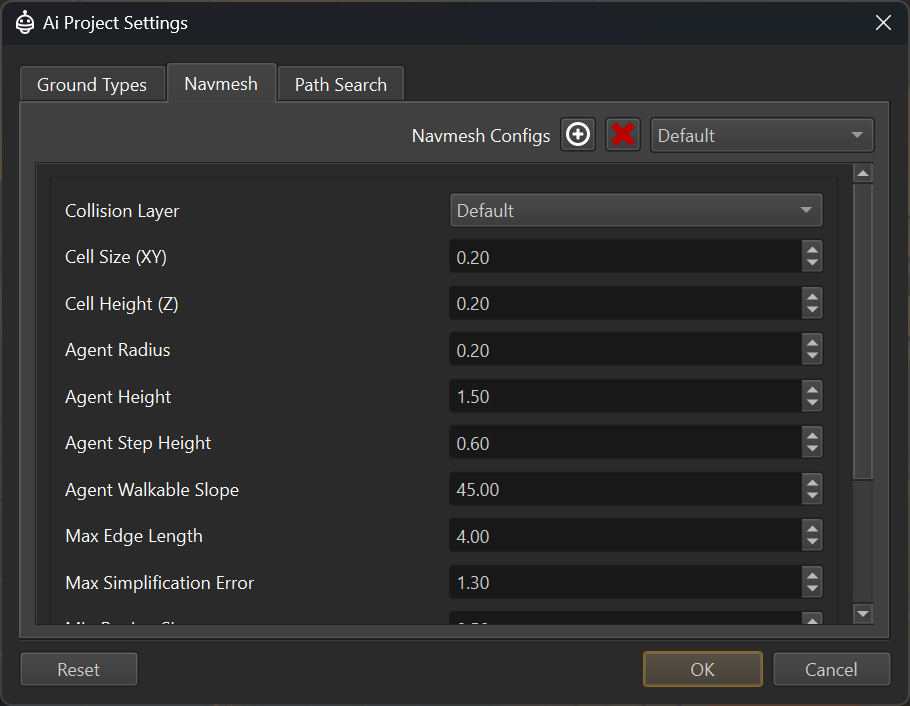The height and width of the screenshot is (706, 910).
Task: Click the down arrow on Agent Radius
Action: [x=812, y=355]
